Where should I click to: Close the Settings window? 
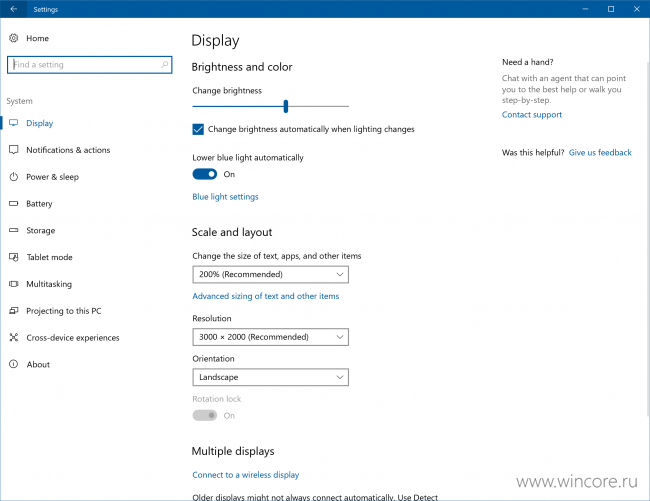[x=637, y=9]
